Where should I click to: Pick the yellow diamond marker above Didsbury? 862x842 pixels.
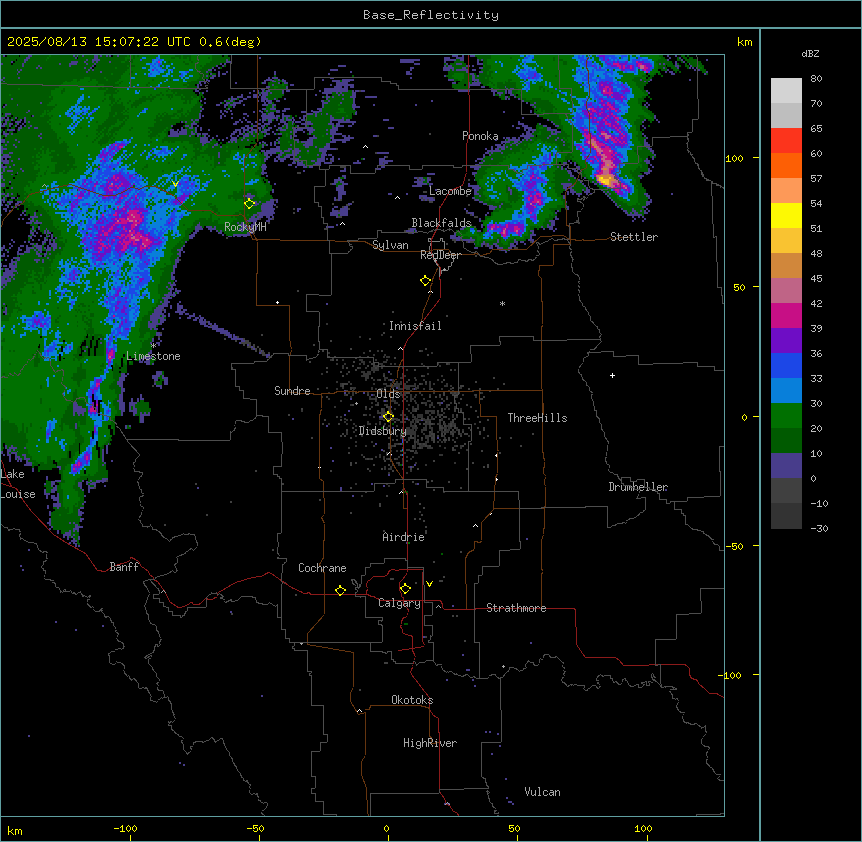click(x=389, y=416)
